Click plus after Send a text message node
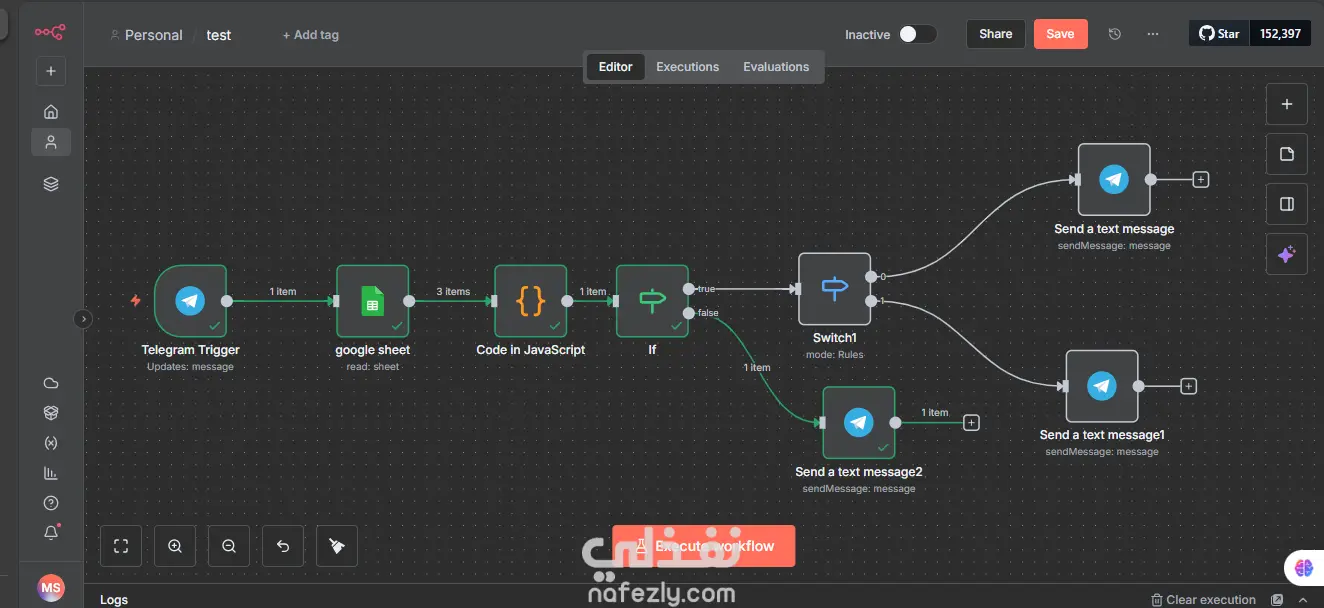1324x608 pixels. pos(1201,180)
